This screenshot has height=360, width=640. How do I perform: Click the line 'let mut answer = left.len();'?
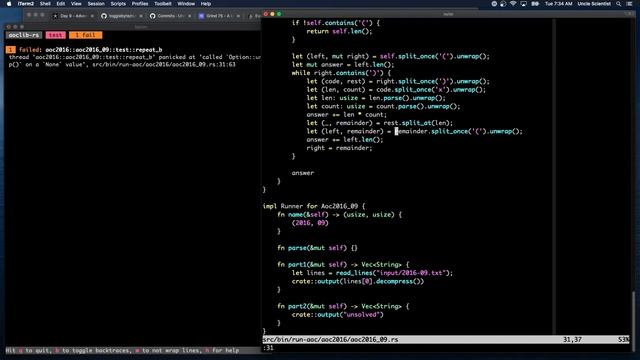[x=343, y=64]
